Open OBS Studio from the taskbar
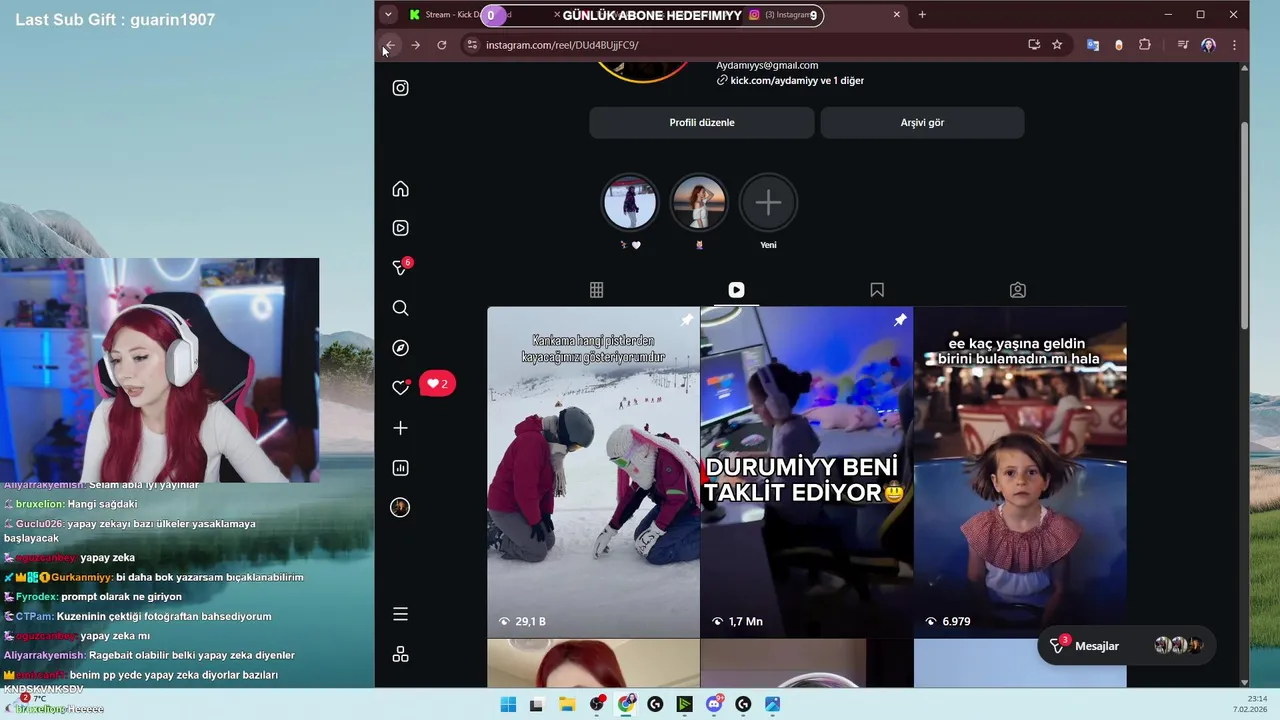 [597, 704]
